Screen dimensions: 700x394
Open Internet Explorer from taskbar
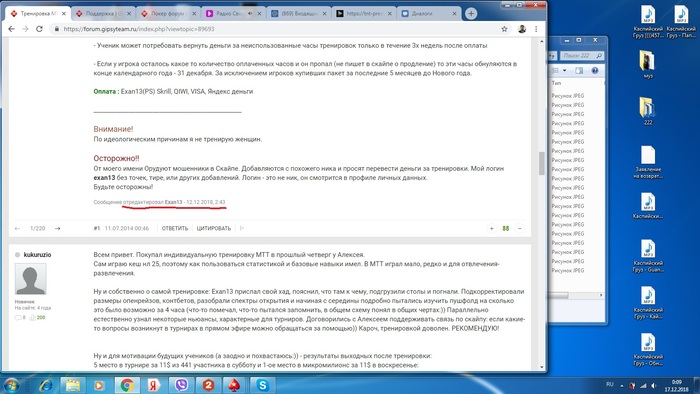(x=46, y=385)
